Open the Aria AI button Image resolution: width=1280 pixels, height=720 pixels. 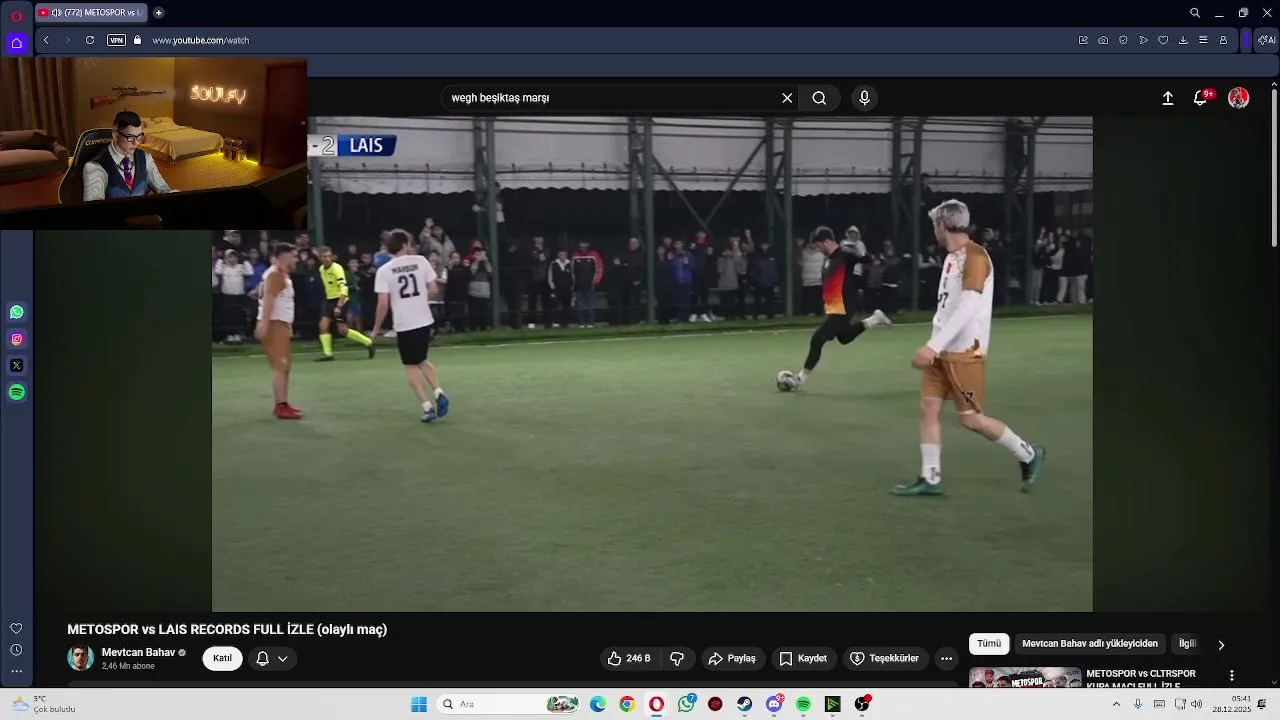[1266, 40]
